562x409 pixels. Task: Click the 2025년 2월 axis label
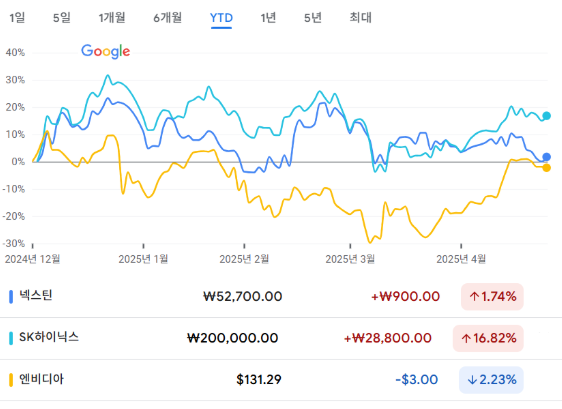[x=244, y=259]
